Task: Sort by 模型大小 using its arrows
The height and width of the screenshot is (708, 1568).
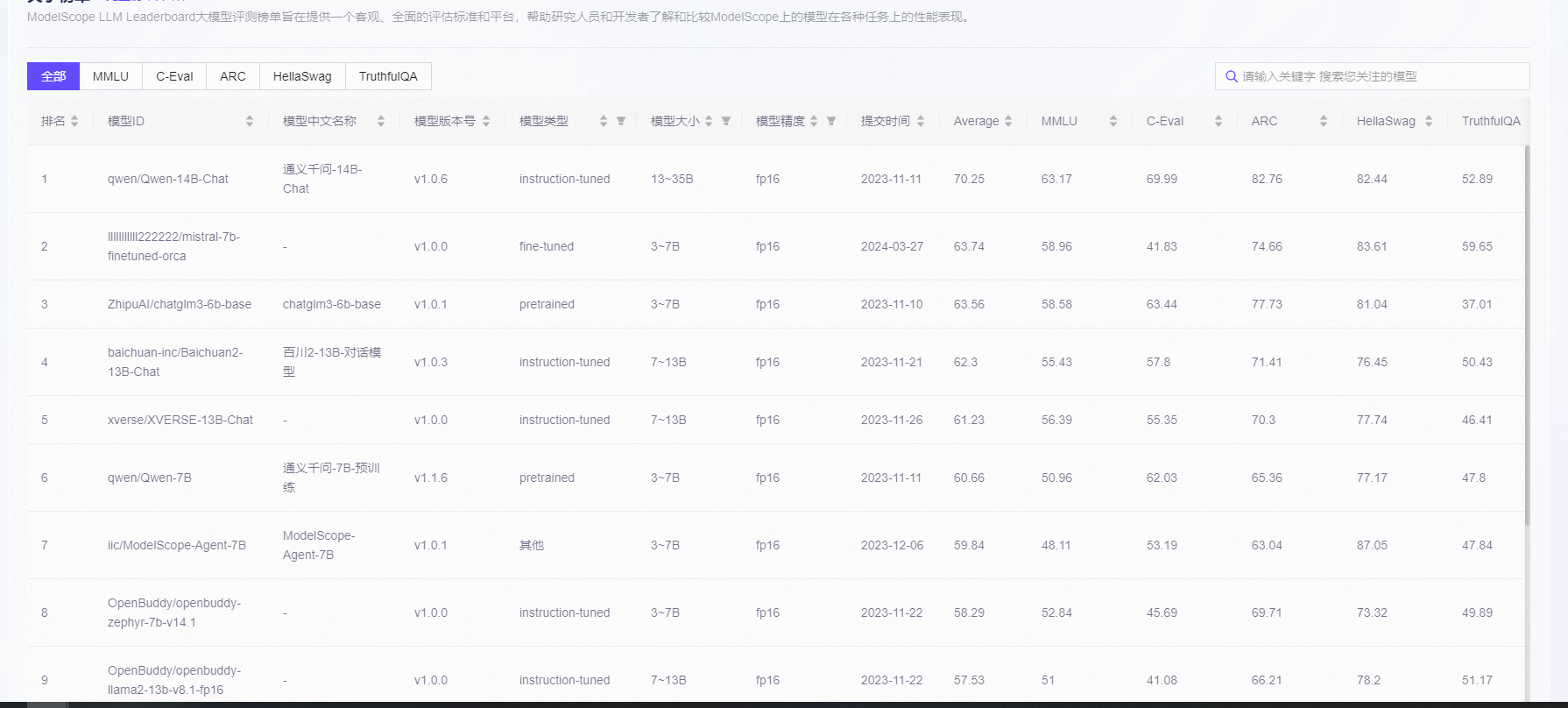Action: point(709,121)
